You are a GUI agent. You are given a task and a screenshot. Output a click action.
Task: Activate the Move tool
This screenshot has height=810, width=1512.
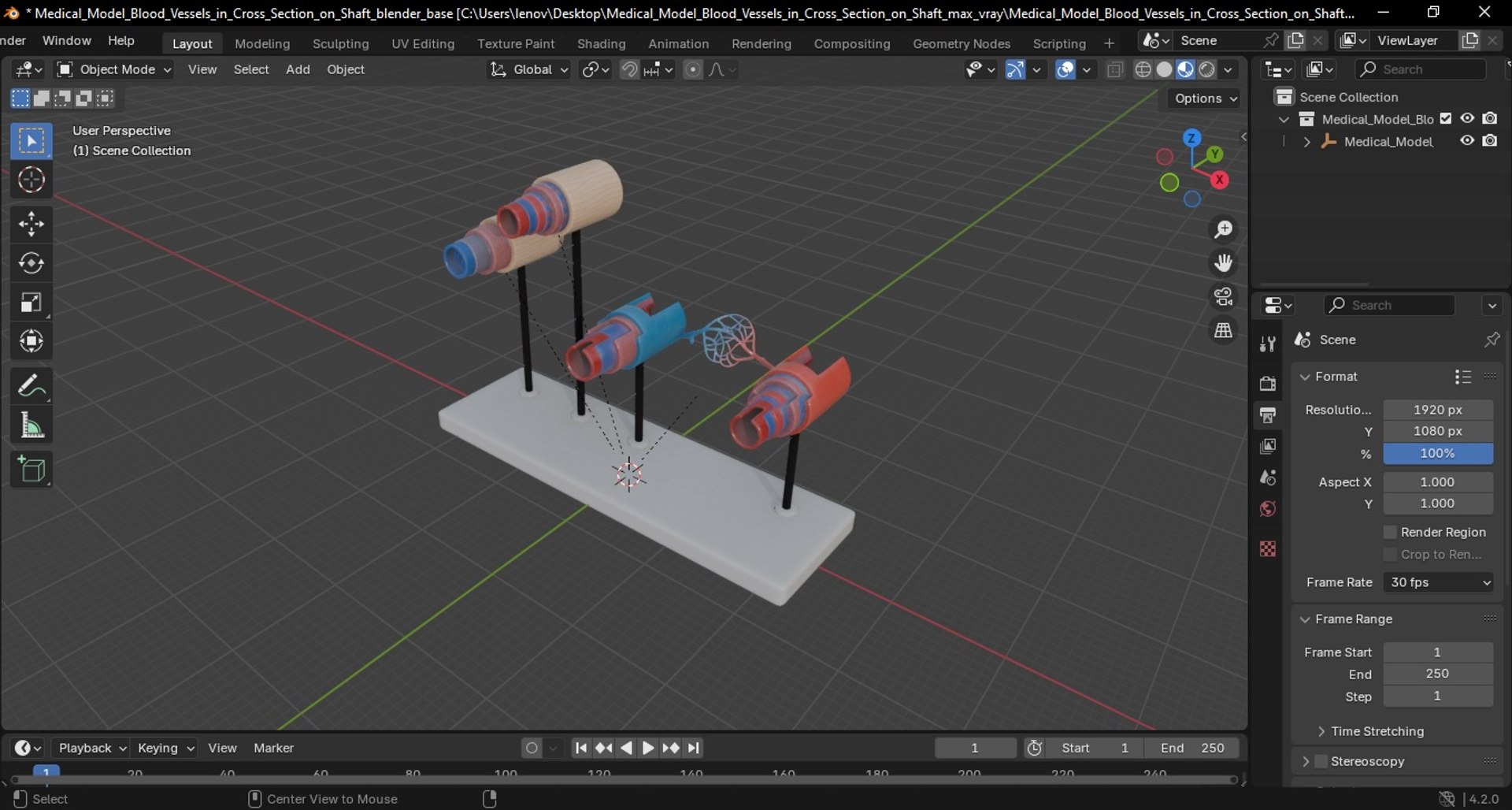point(31,225)
